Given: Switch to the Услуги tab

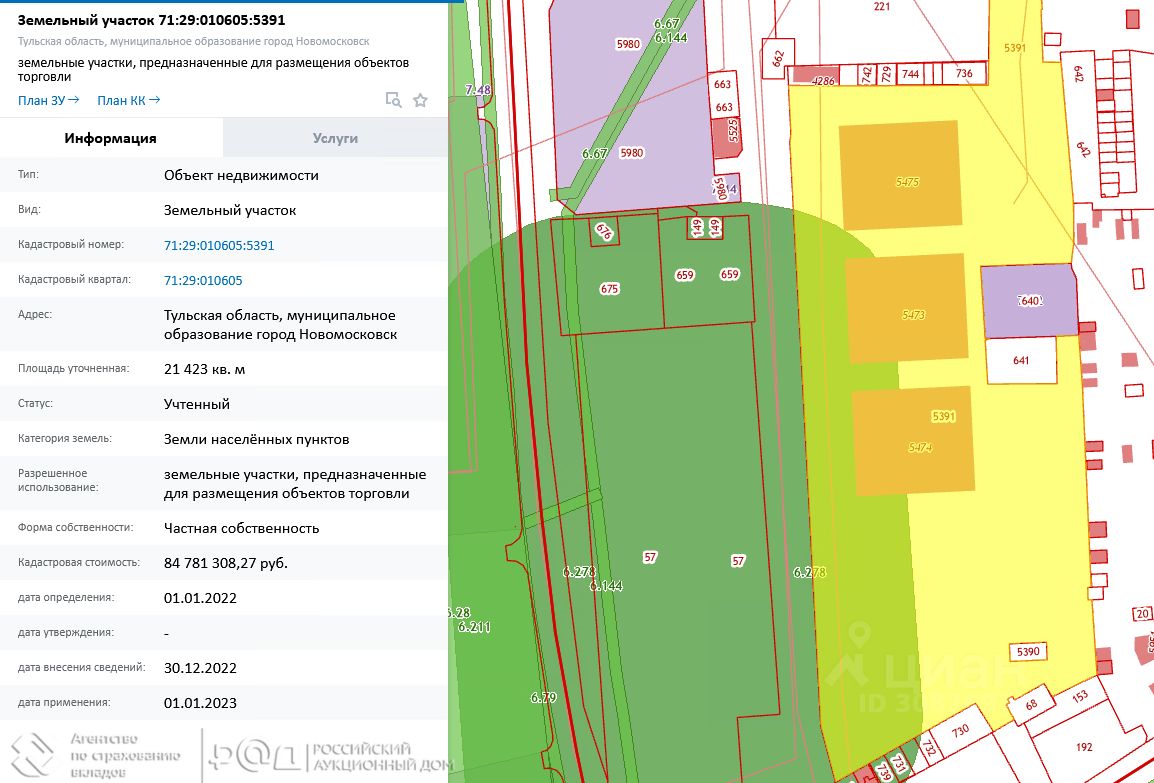Looking at the screenshot, I should click(335, 138).
